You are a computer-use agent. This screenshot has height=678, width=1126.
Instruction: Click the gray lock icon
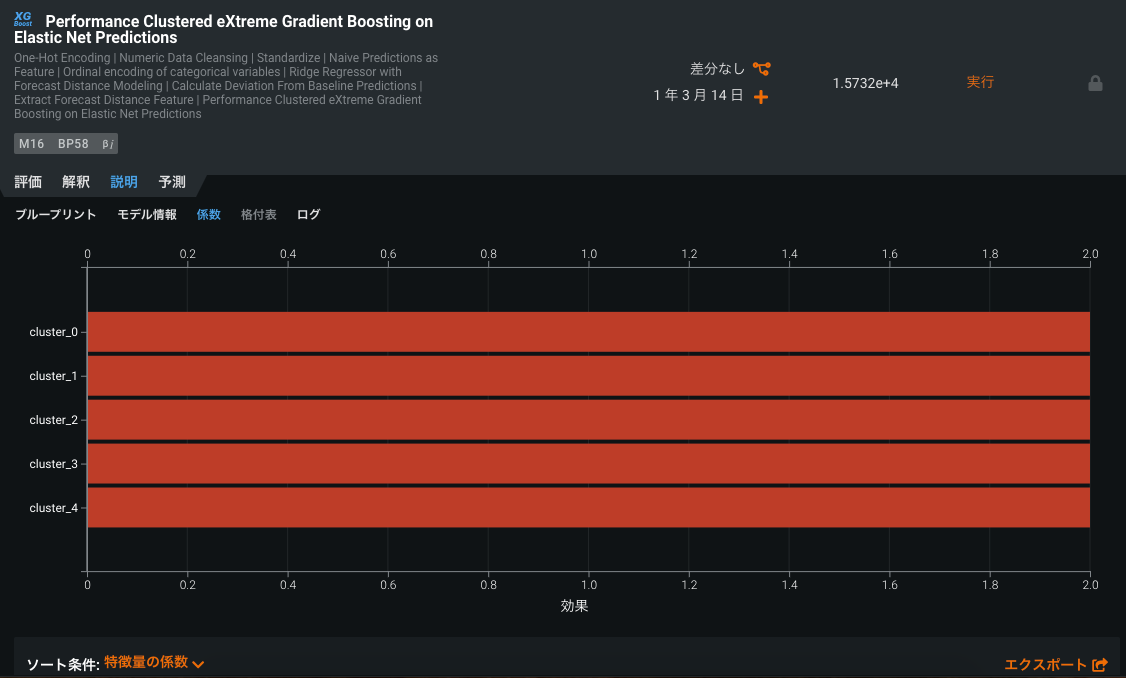tap(1095, 83)
